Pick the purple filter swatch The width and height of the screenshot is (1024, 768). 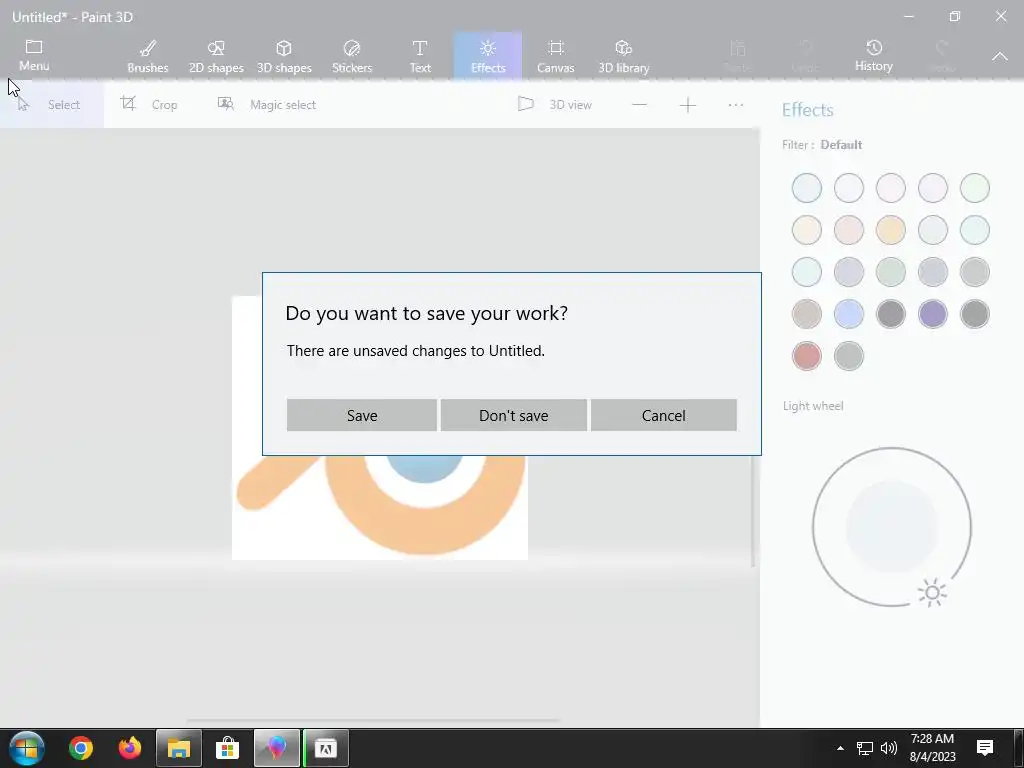[x=933, y=314]
